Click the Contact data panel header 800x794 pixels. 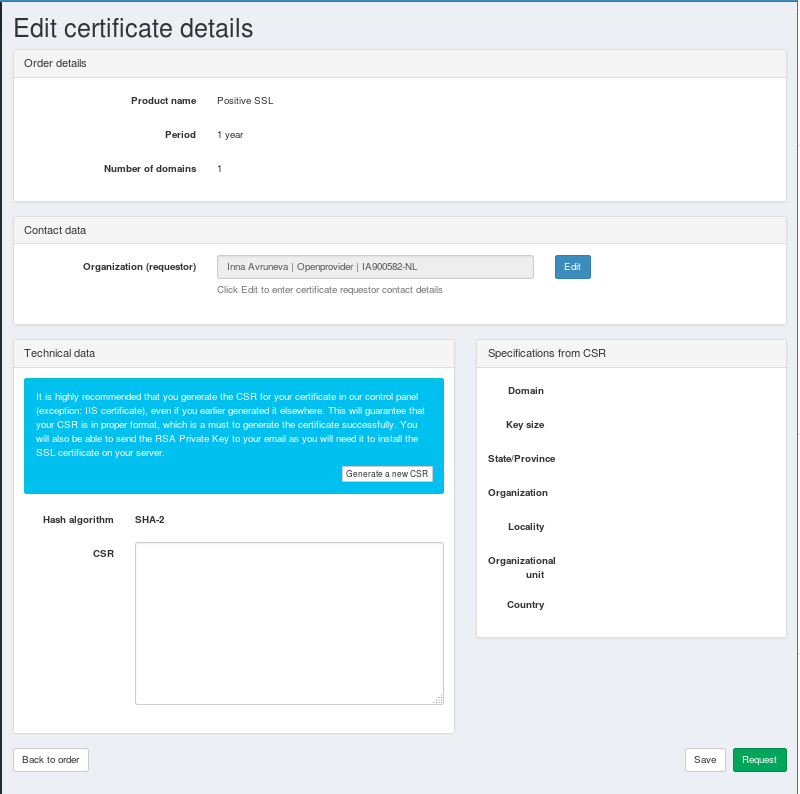coord(400,230)
